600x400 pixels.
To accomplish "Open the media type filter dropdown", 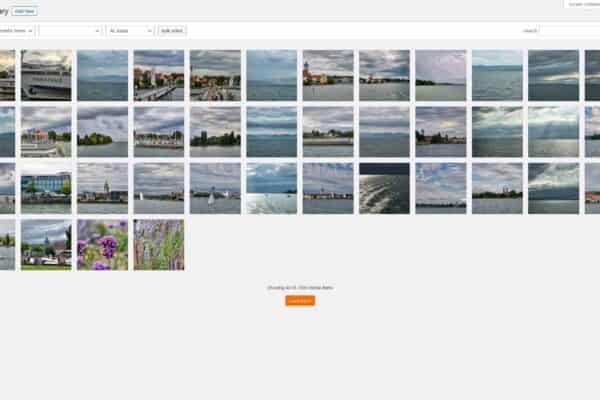I will pyautogui.click(x=16, y=31).
